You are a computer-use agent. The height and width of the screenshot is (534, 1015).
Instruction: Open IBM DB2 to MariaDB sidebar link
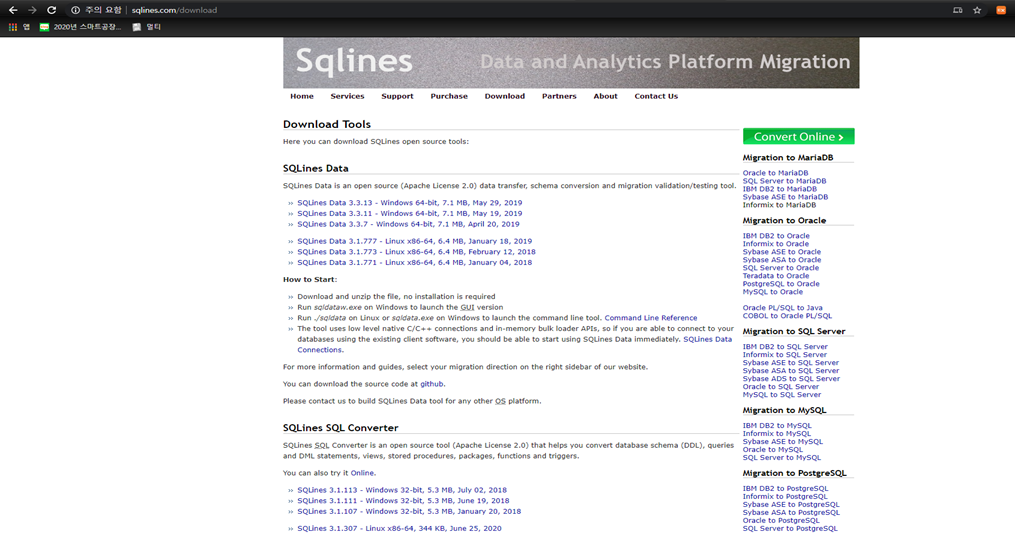click(779, 189)
